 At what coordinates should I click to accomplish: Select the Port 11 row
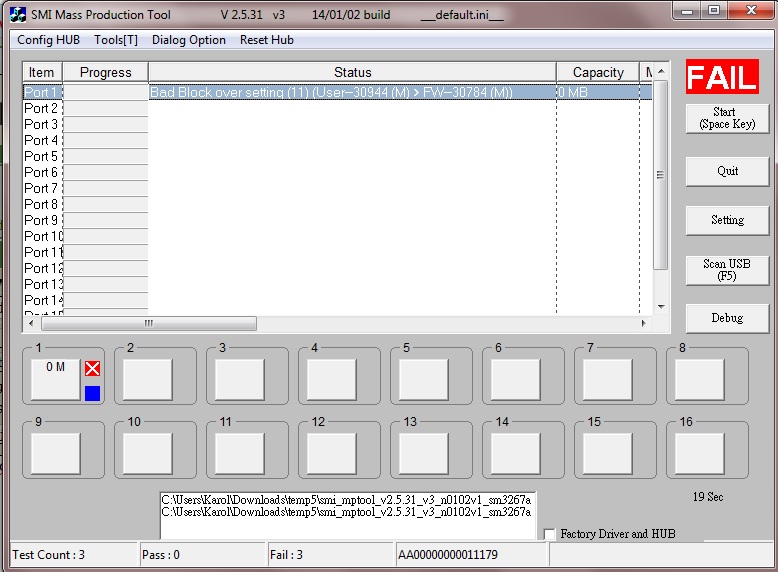click(337, 253)
